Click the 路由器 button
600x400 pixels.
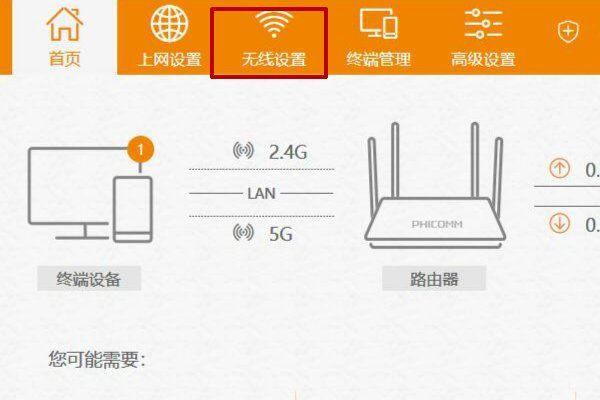pyautogui.click(x=434, y=279)
